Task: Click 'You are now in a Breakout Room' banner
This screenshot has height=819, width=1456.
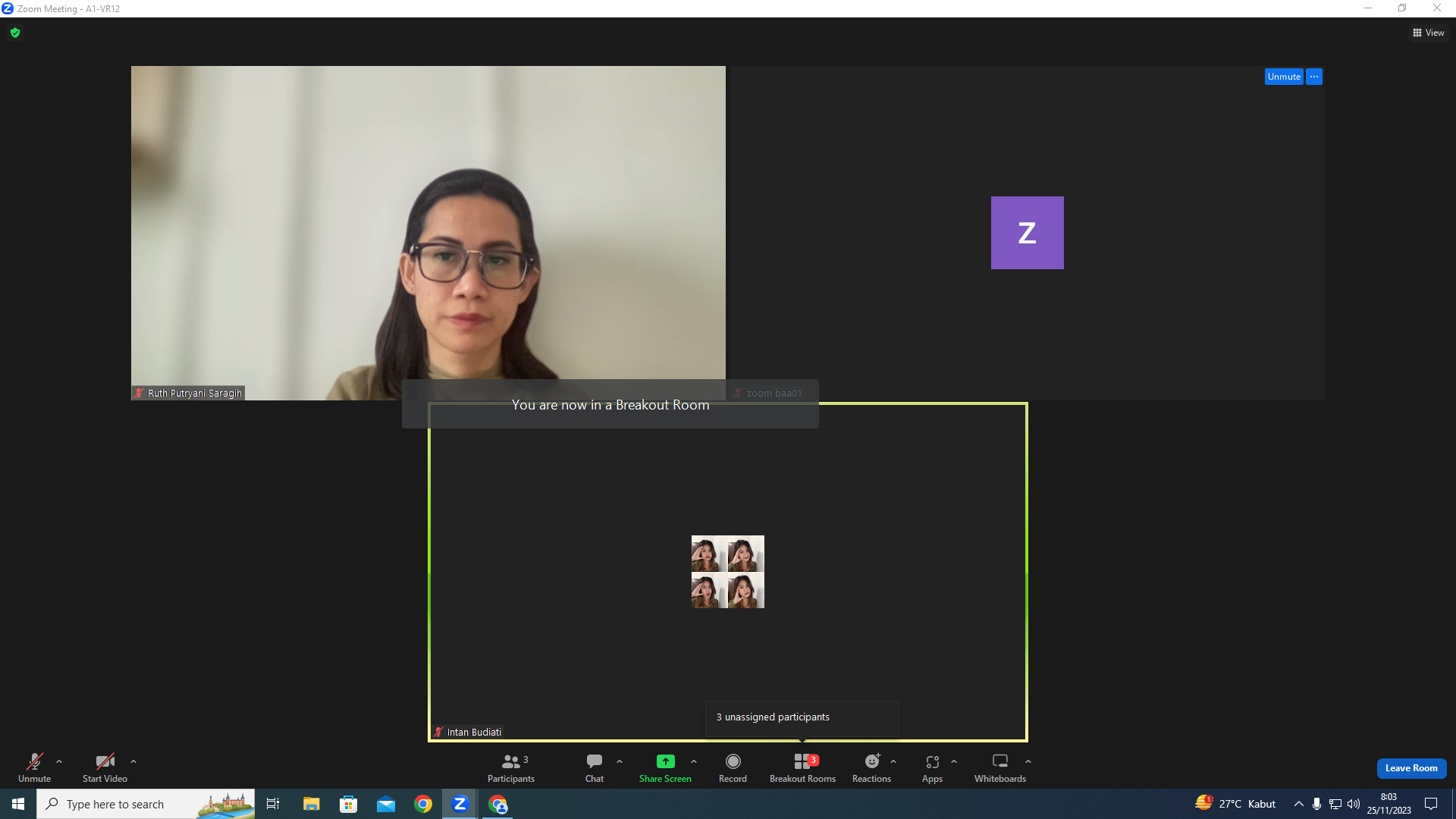Action: tap(610, 404)
